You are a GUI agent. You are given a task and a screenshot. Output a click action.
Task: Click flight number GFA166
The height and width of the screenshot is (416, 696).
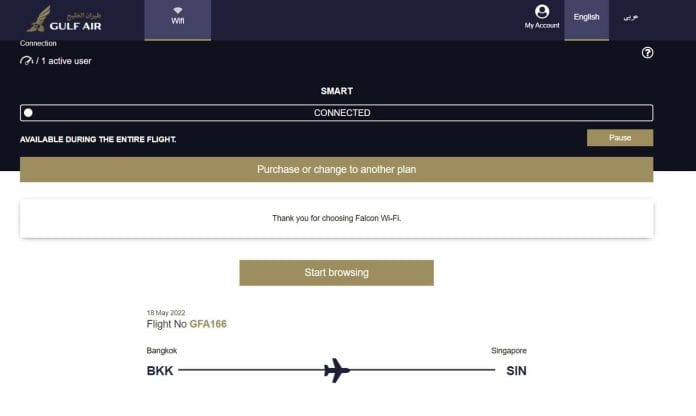pyautogui.click(x=208, y=324)
